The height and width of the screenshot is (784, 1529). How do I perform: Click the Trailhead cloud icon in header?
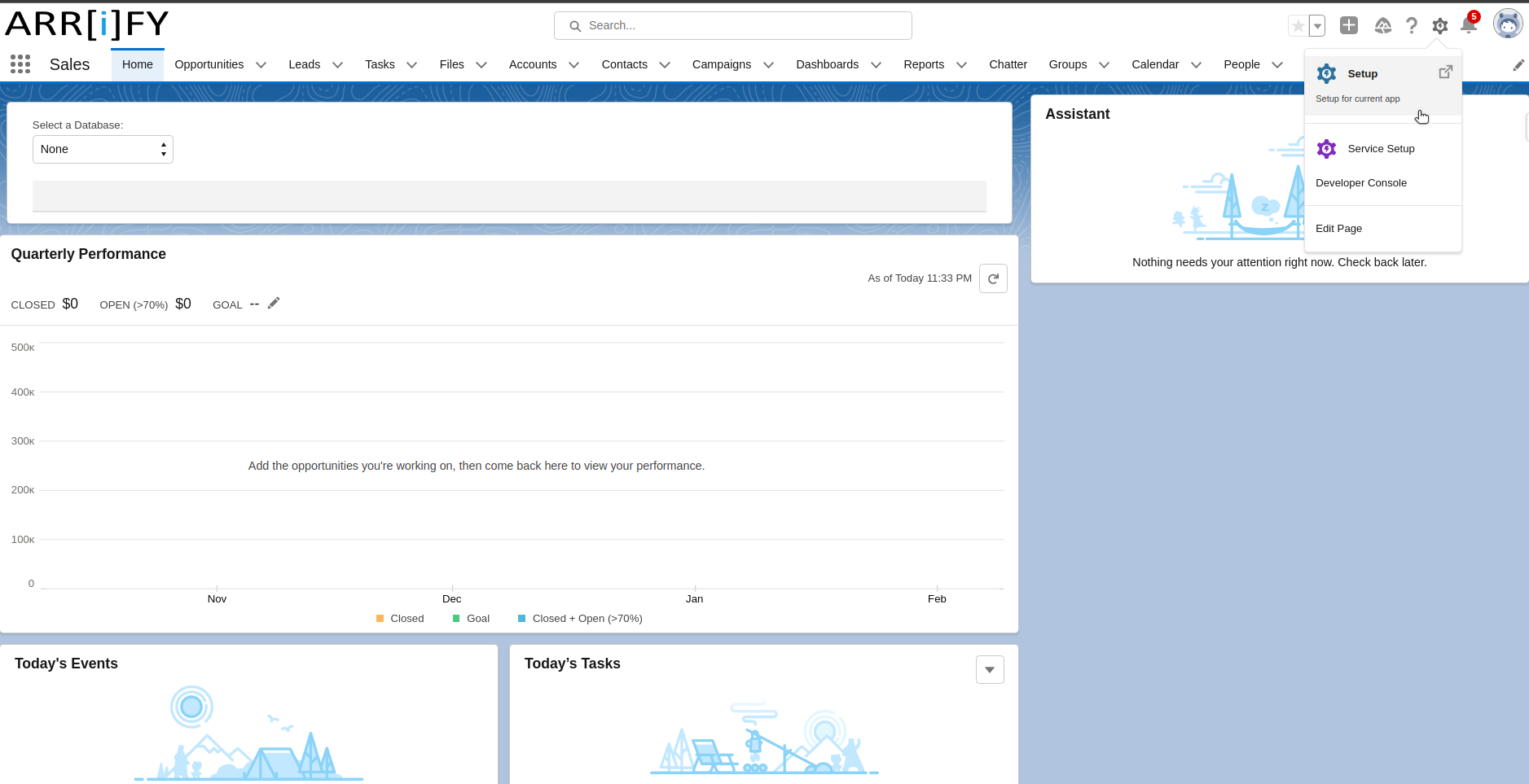pyautogui.click(x=1382, y=25)
